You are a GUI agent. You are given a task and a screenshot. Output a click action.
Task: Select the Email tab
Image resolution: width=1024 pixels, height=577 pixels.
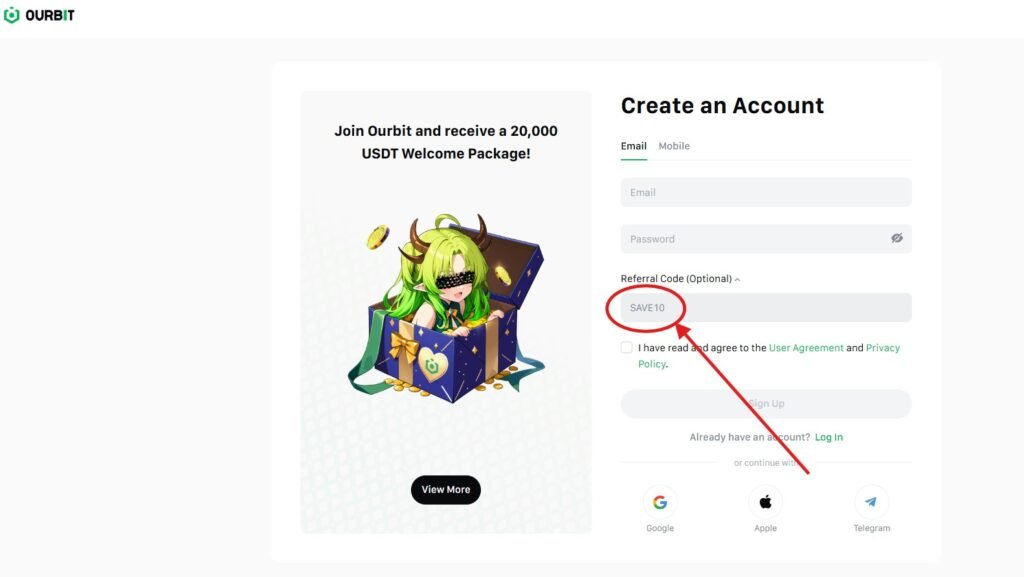tap(634, 146)
